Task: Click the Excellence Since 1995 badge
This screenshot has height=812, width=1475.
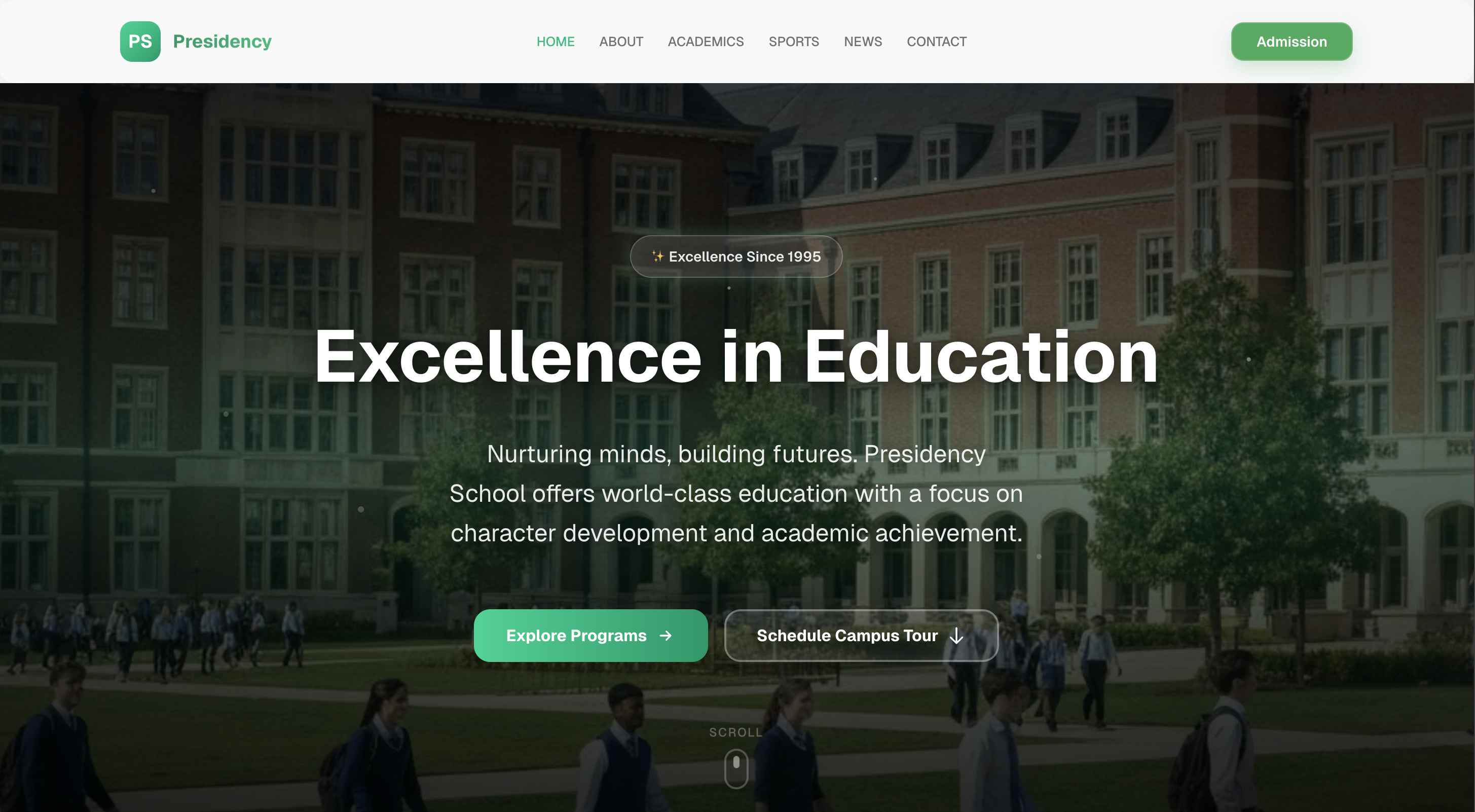Action: 736,256
